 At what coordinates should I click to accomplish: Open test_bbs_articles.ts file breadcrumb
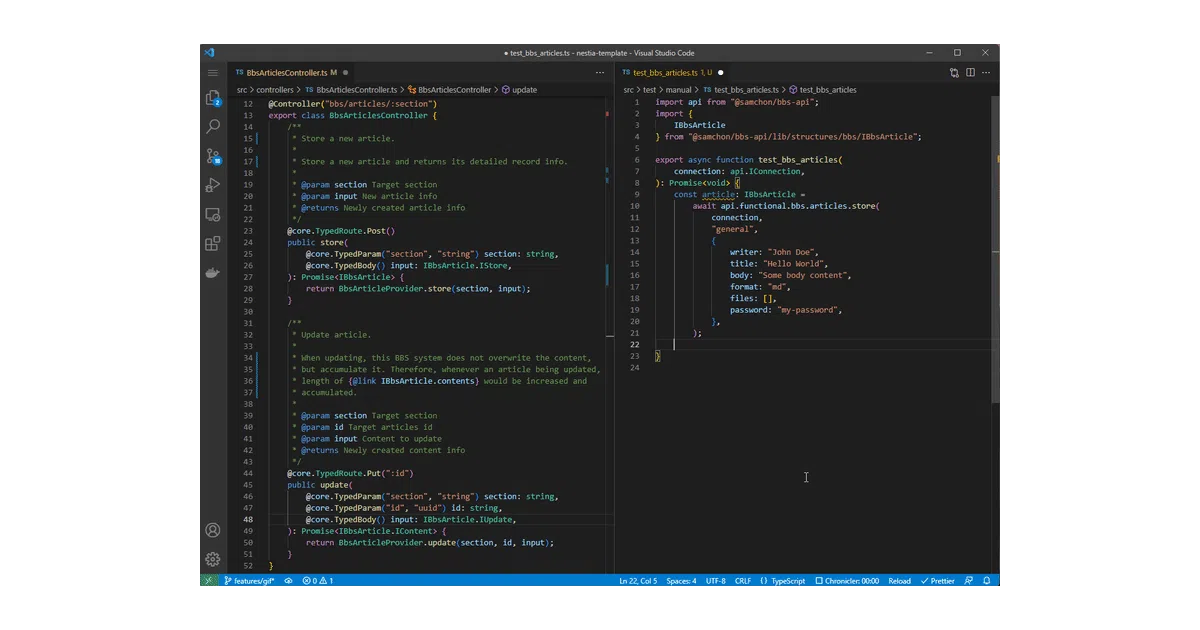click(x=740, y=90)
